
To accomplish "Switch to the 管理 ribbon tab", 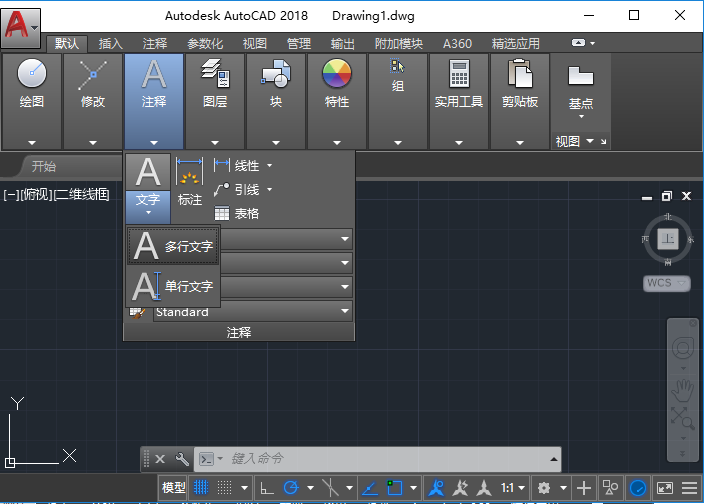I will point(299,44).
